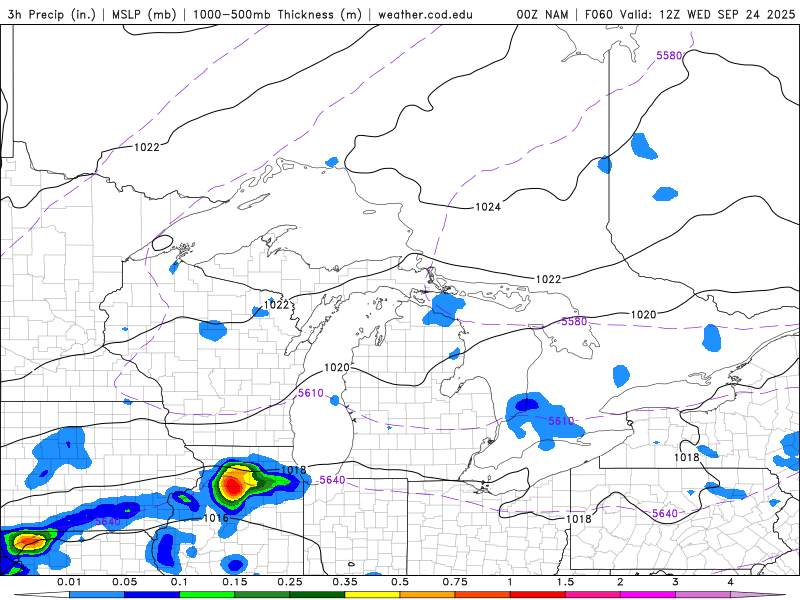Click the 0.15 legend value
800x600 pixels.
point(235,582)
